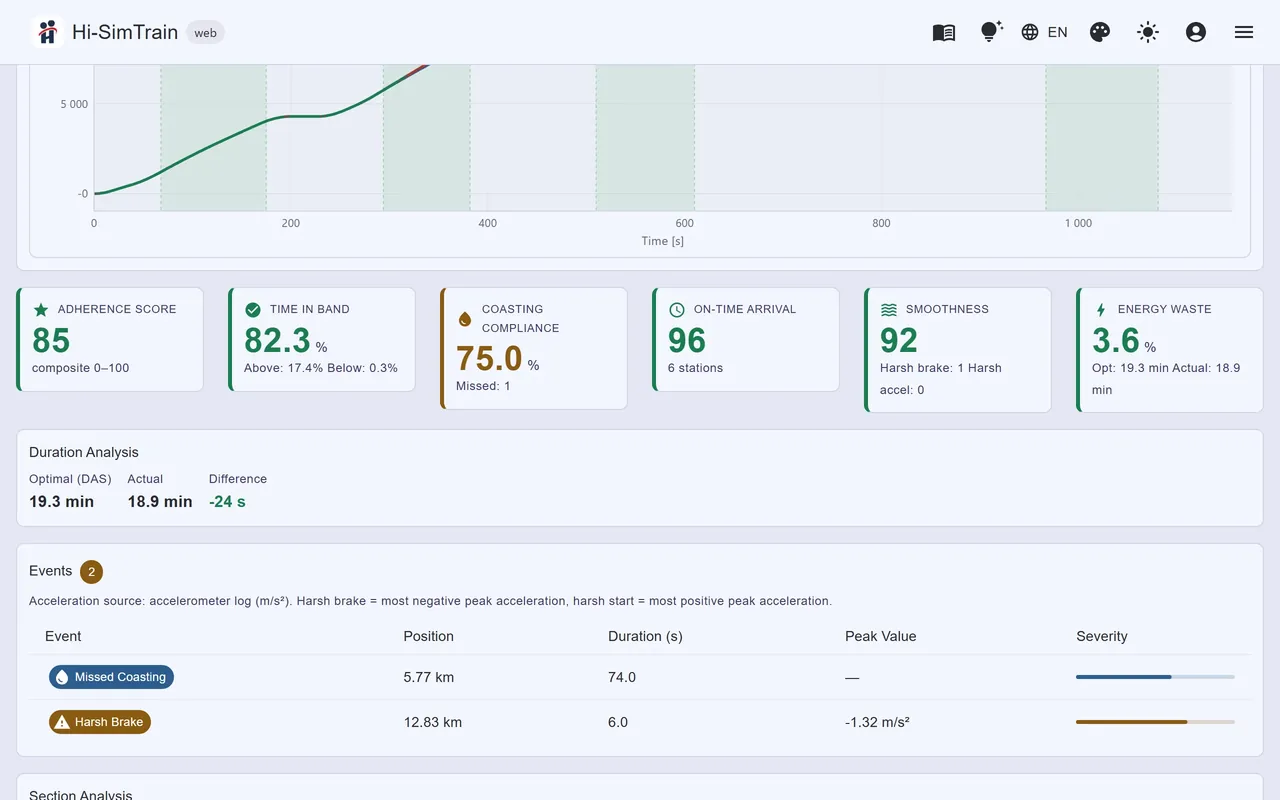Click the Coasting Compliance droplet icon
1280x800 pixels.
coord(465,319)
